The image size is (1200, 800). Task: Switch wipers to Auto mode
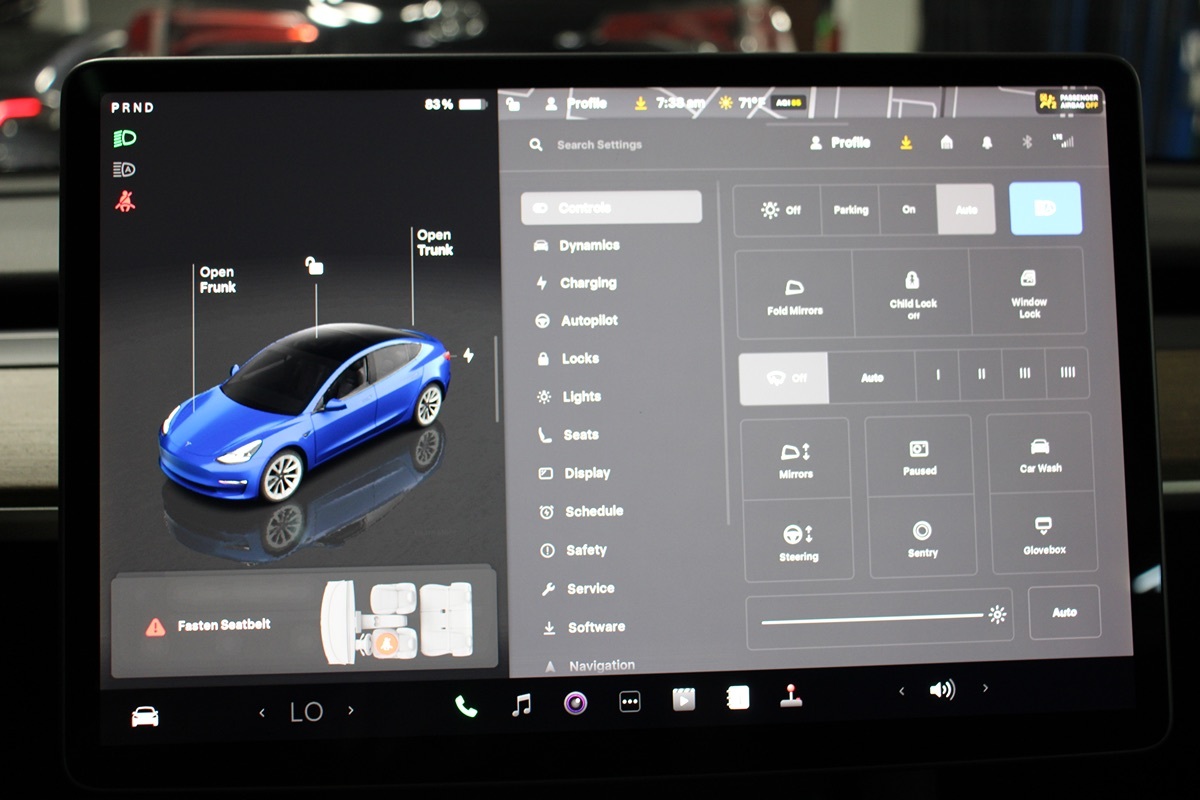click(872, 377)
